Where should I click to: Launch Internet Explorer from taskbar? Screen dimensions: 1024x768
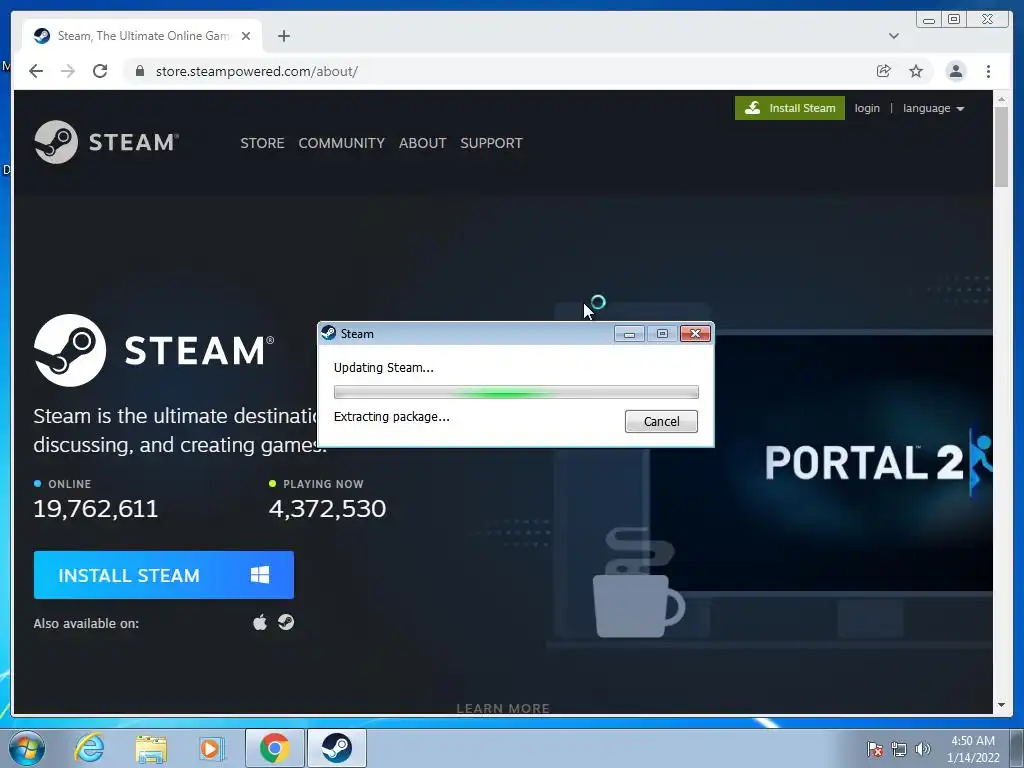pyautogui.click(x=89, y=748)
